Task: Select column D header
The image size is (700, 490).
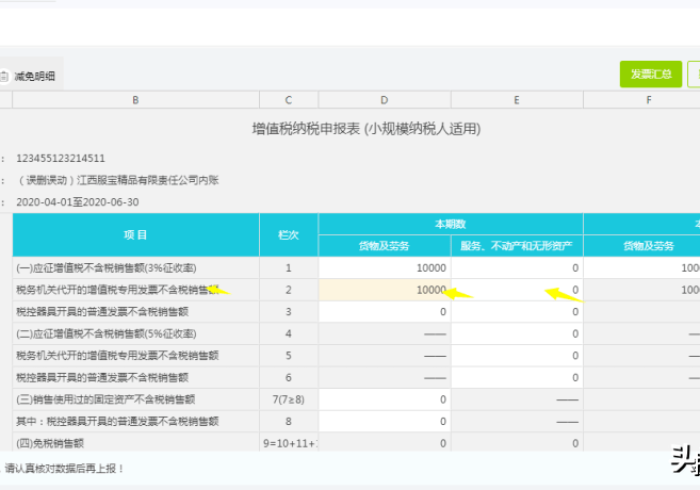Action: 384,100
